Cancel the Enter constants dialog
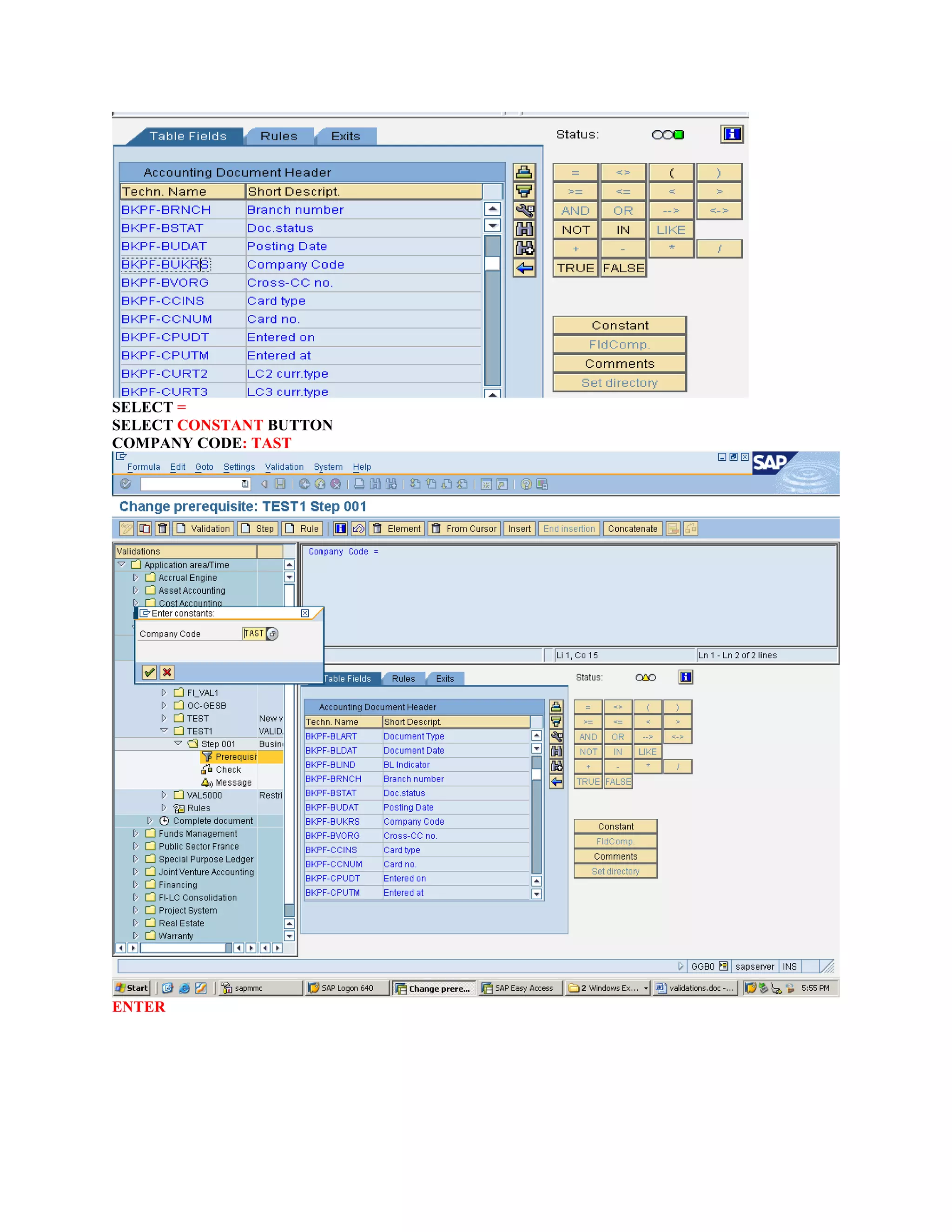 (167, 672)
